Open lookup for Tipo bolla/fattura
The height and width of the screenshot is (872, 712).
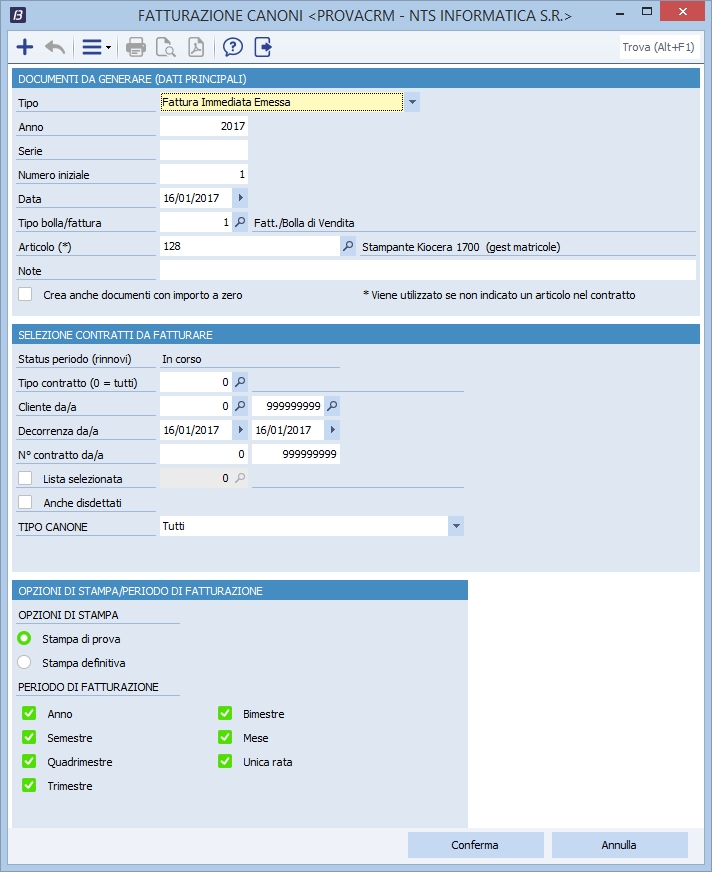click(240, 222)
